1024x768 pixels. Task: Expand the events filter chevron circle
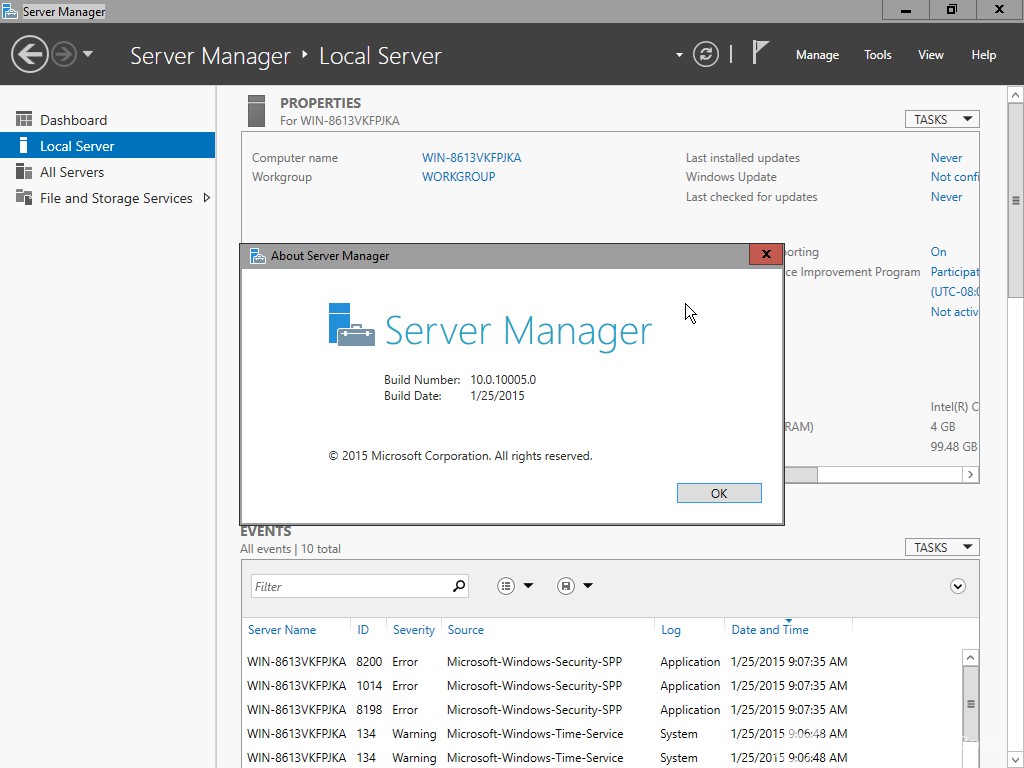click(x=957, y=586)
